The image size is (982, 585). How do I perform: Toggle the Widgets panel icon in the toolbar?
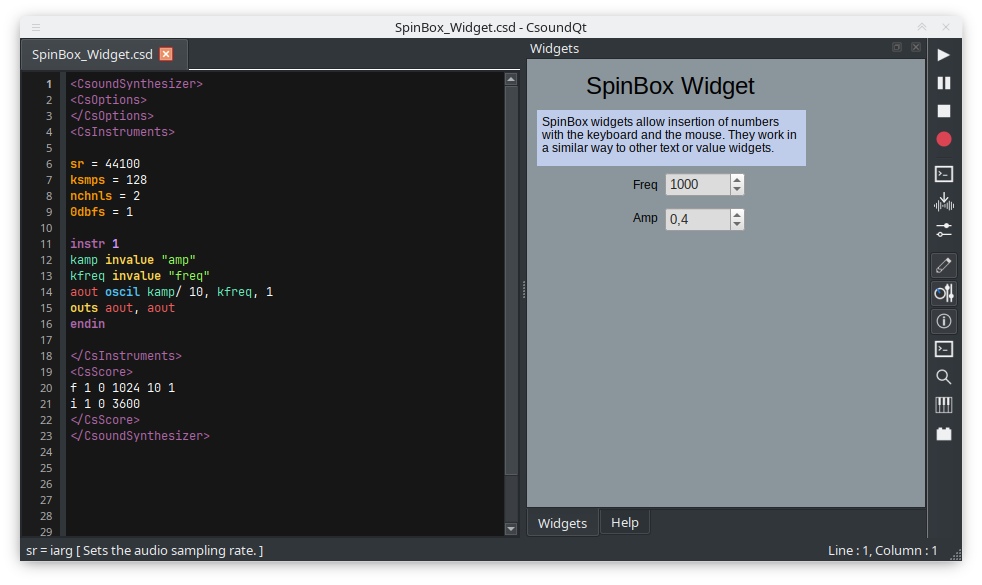pyautogui.click(x=943, y=293)
